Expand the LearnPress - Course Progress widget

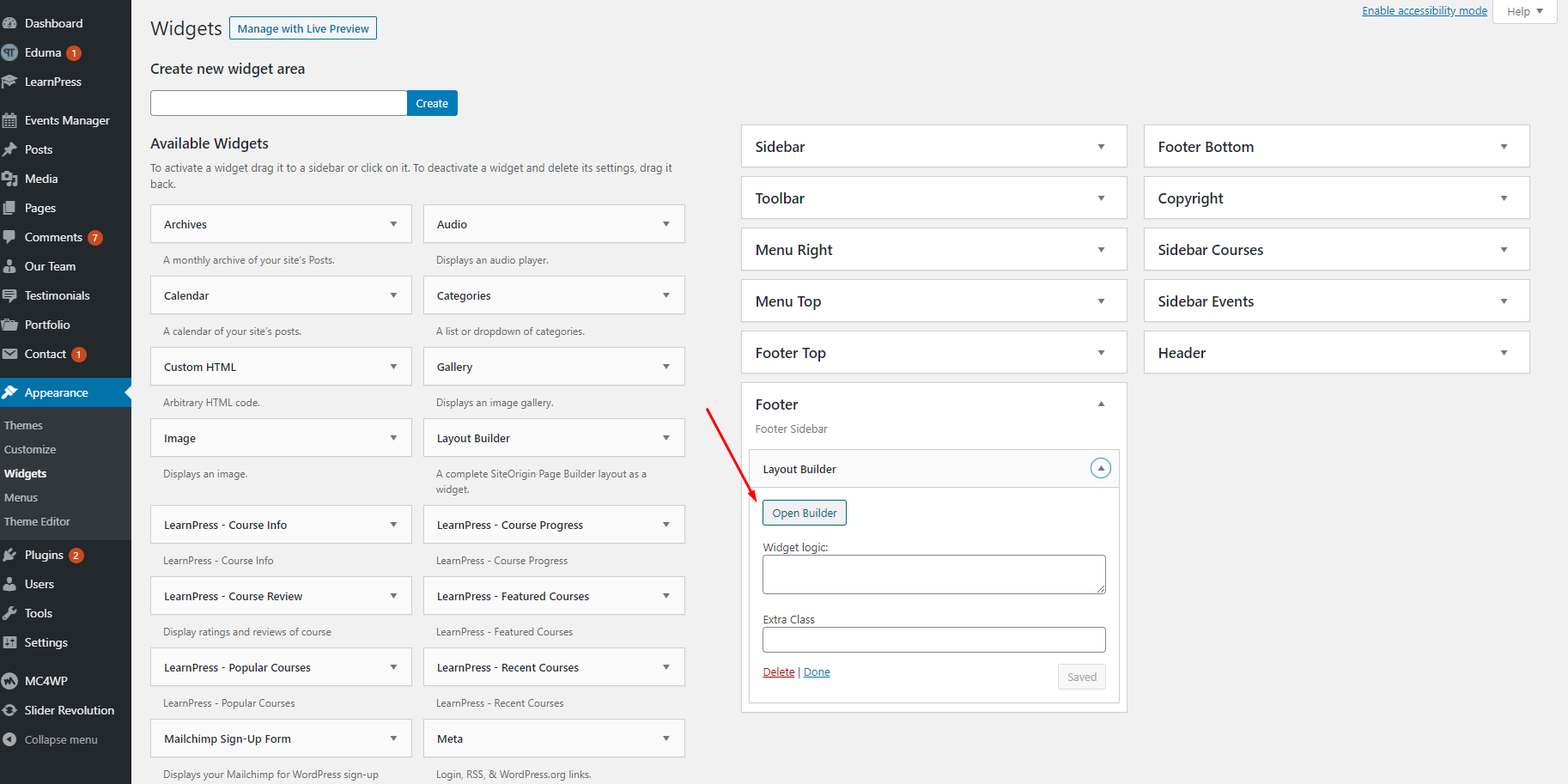pyautogui.click(x=665, y=525)
